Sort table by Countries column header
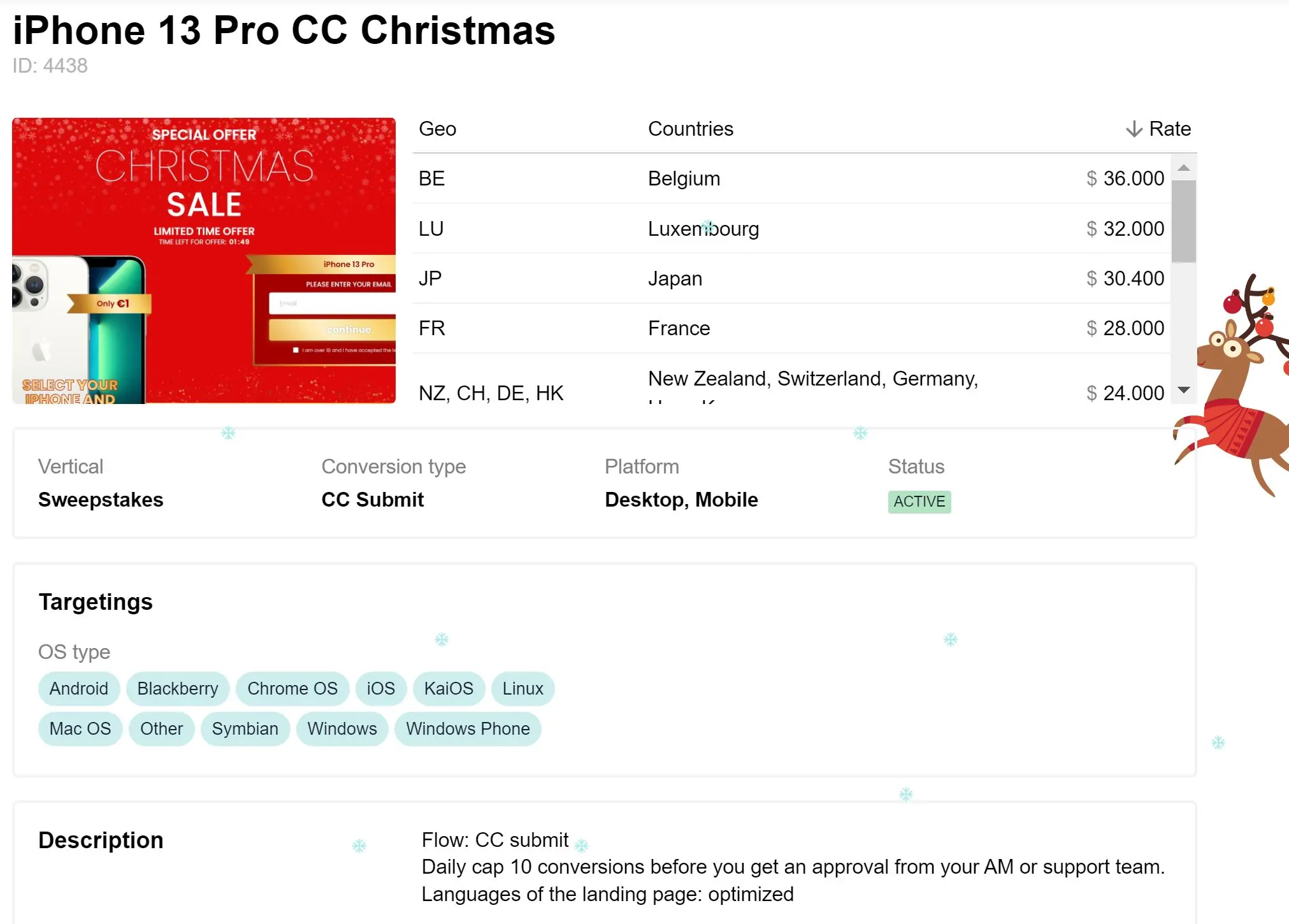Screen dimensions: 1289x924 [691, 129]
